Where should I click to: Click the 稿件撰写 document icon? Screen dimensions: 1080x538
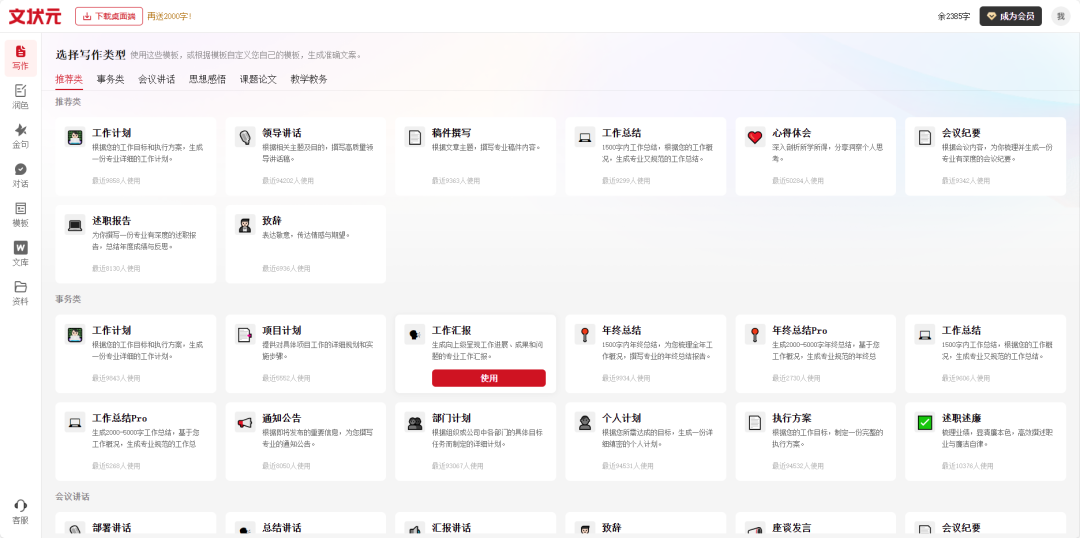pyautogui.click(x=415, y=136)
